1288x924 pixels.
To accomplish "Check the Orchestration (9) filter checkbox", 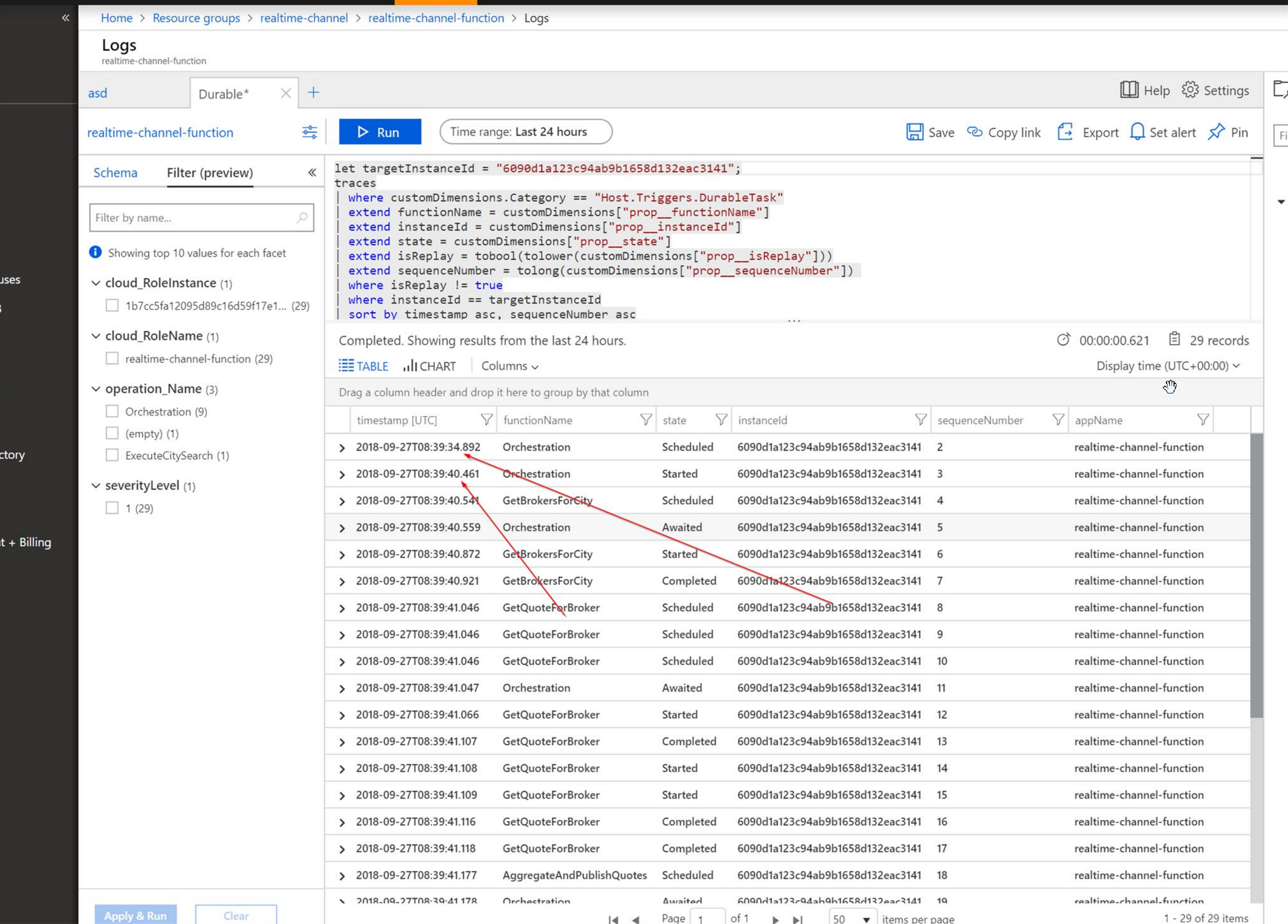I will [x=112, y=411].
